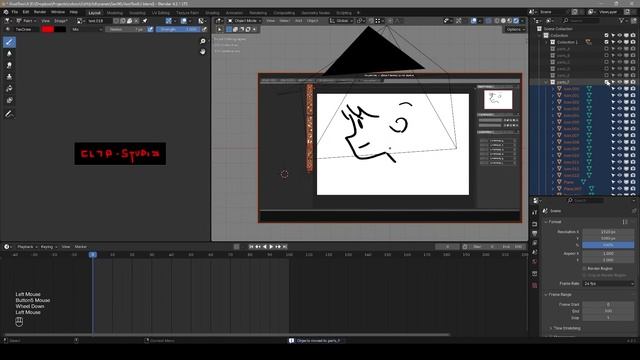The width and height of the screenshot is (640, 360).
Task: Toggle the fake user shield icon
Action: coord(116,21)
